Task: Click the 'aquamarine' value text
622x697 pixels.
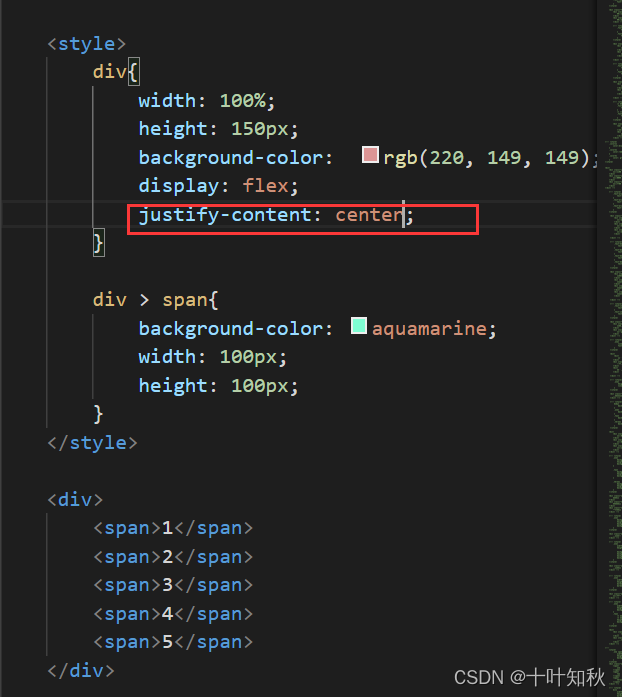Action: 429,329
